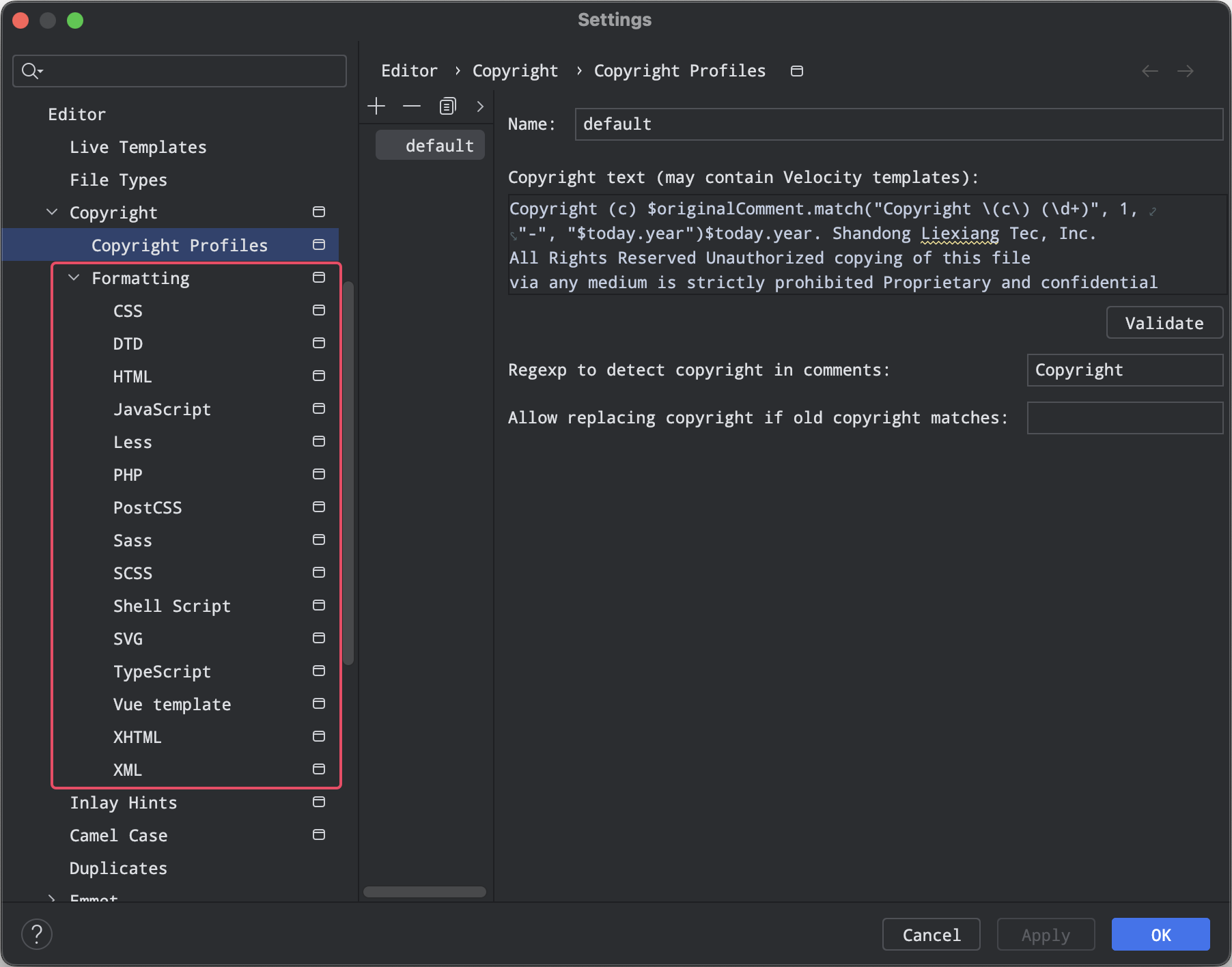Expand the Emmet tree node
The height and width of the screenshot is (967, 1232).
tap(52, 898)
